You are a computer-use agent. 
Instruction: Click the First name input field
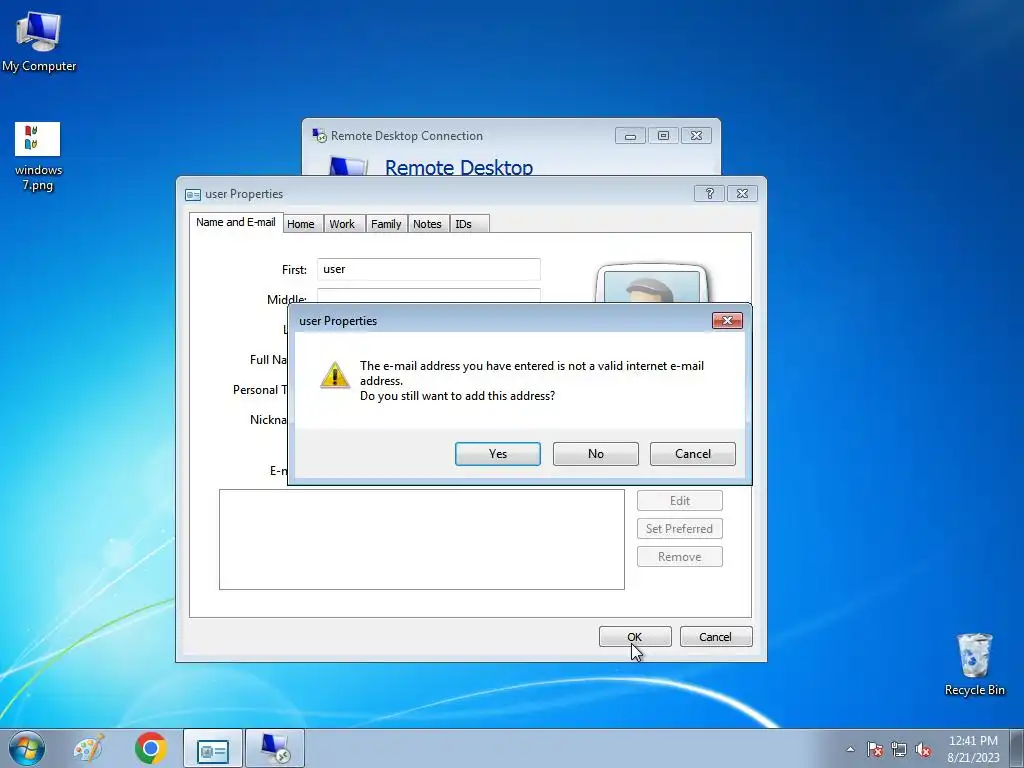click(428, 269)
